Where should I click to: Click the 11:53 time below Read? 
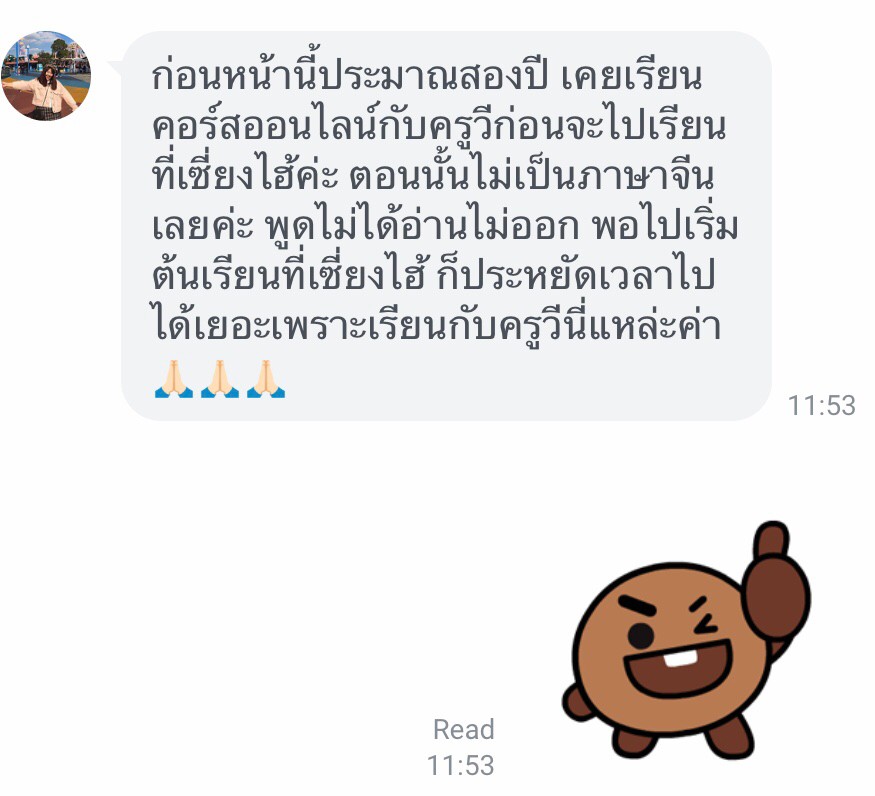[460, 765]
